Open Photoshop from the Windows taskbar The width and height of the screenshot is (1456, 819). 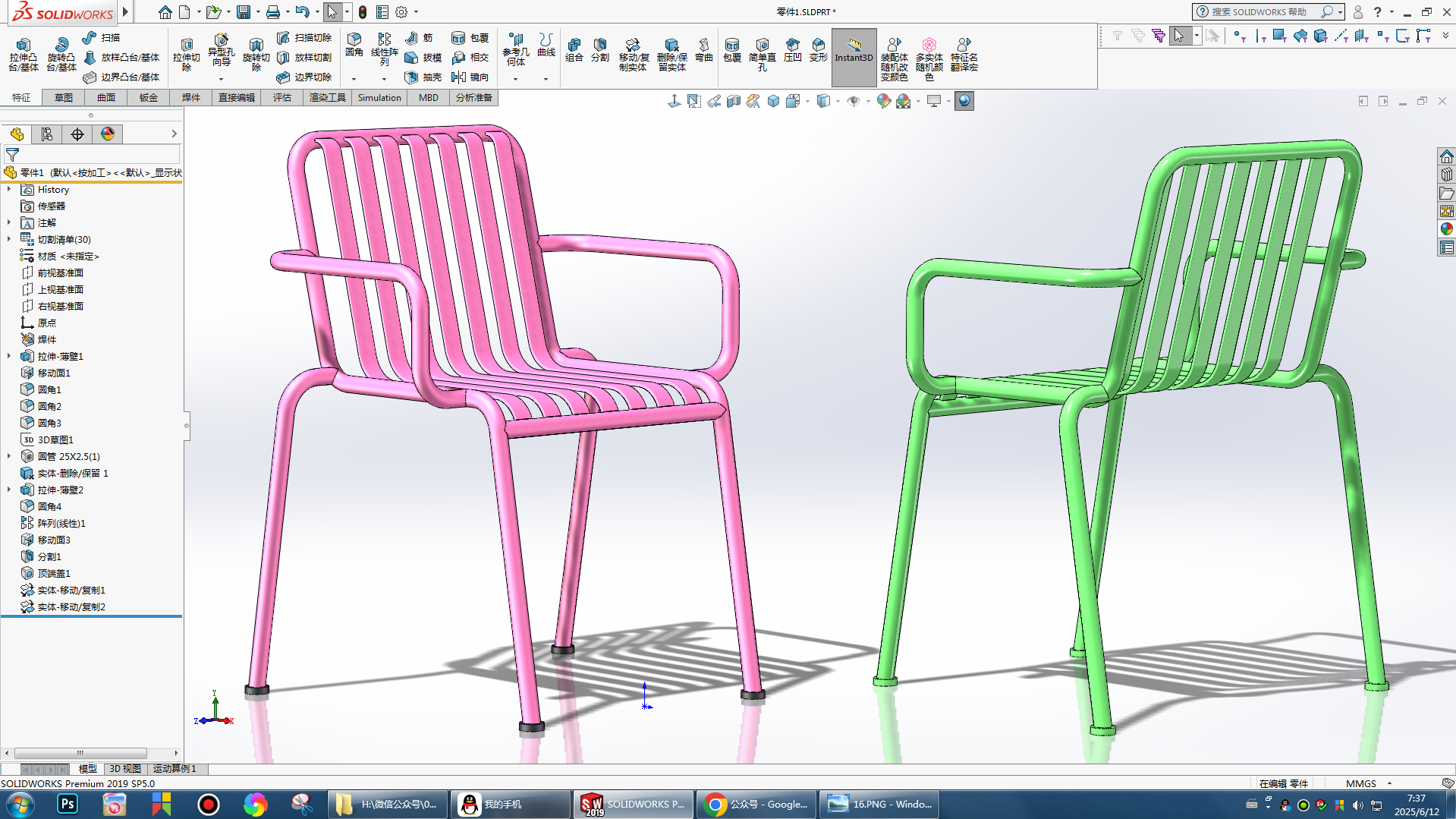[x=67, y=804]
